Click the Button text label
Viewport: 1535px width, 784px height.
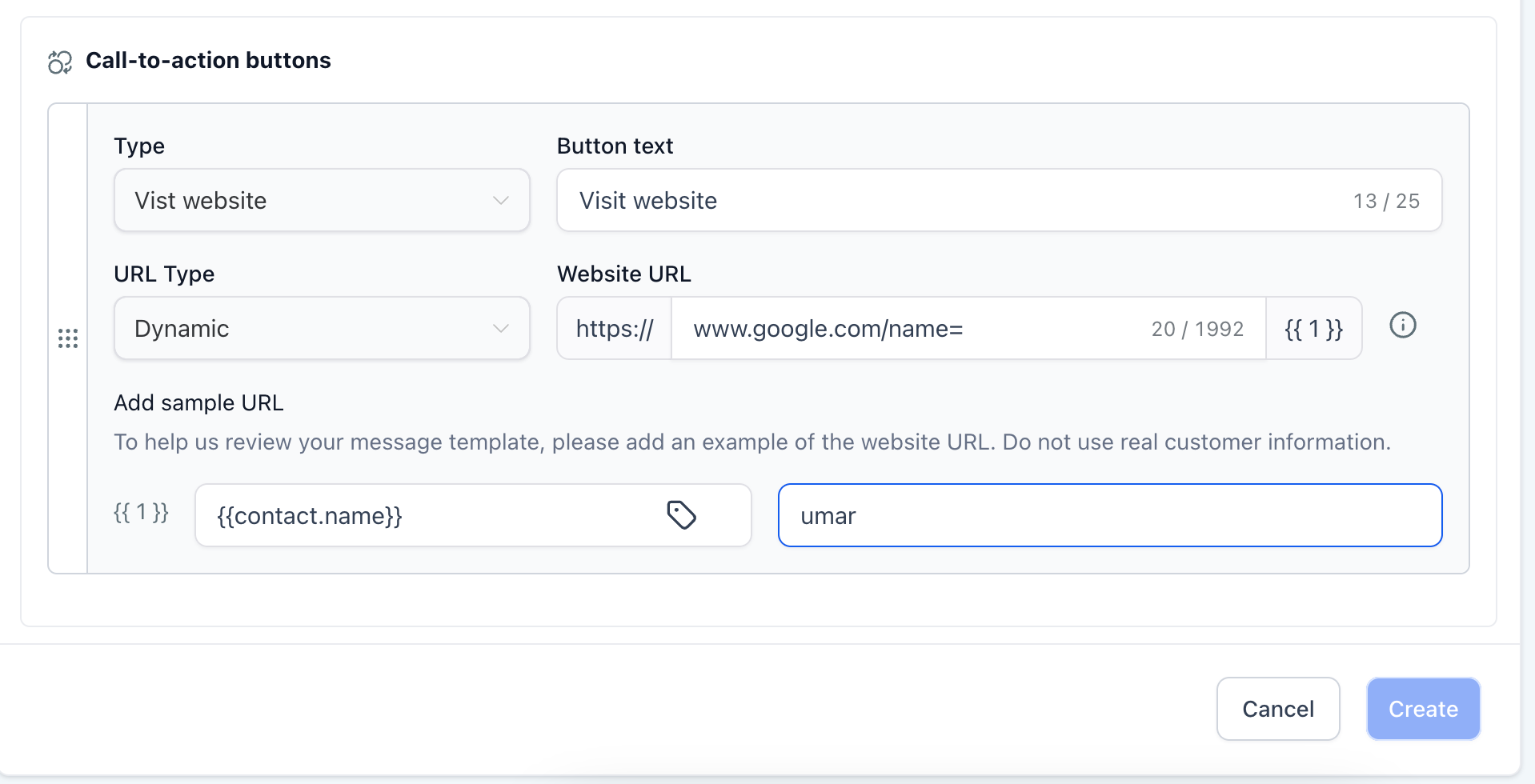pyautogui.click(x=615, y=146)
